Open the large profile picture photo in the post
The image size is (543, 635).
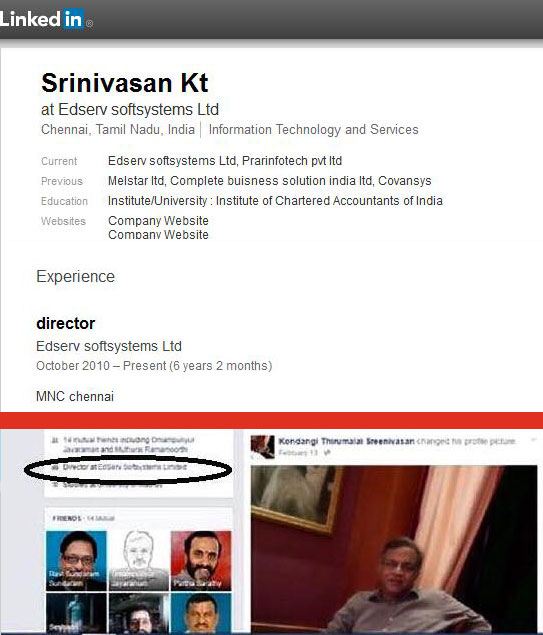click(394, 549)
